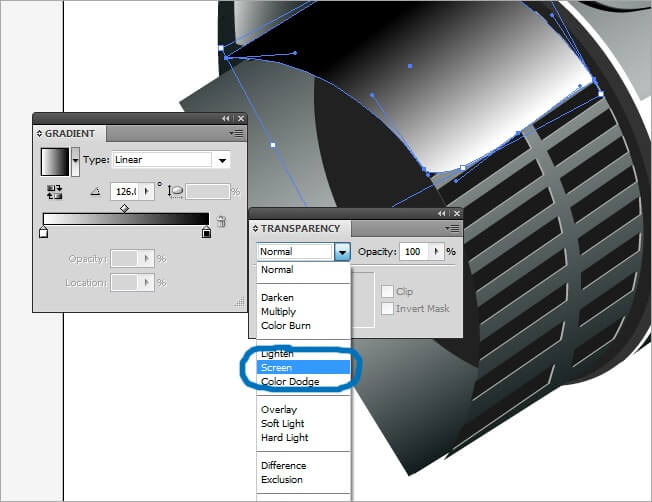
Task: Click the blending mode dropdown arrow
Action: point(342,252)
